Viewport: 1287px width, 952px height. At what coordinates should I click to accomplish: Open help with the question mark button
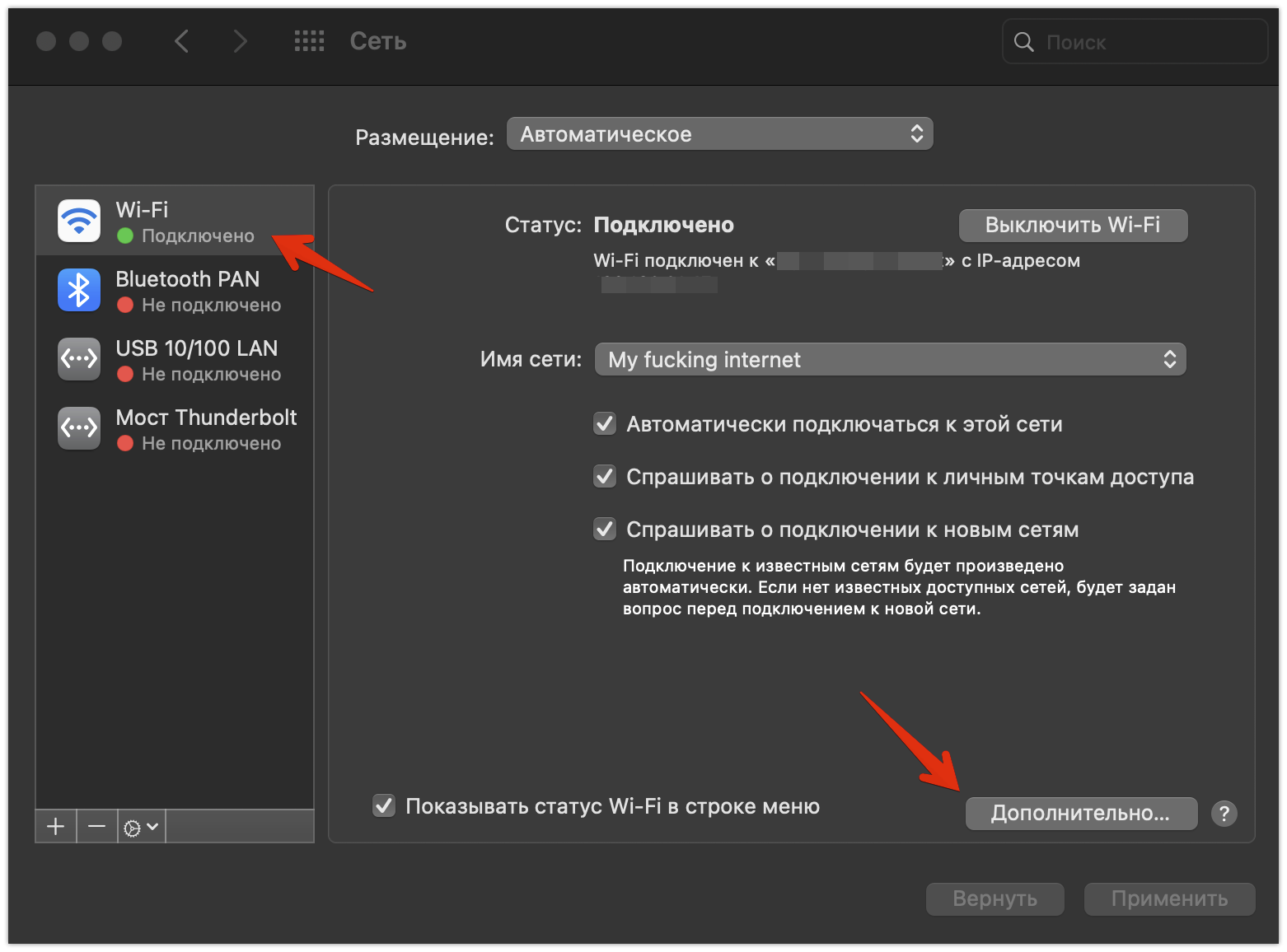[1224, 814]
